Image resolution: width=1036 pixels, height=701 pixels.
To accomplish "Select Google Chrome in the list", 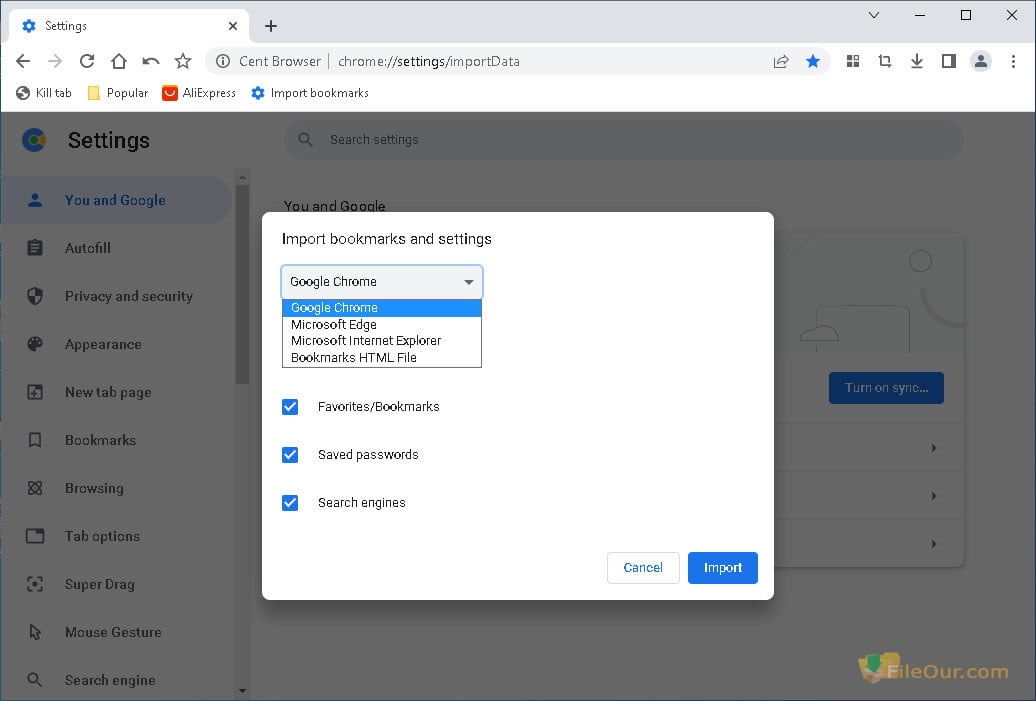I will [382, 308].
